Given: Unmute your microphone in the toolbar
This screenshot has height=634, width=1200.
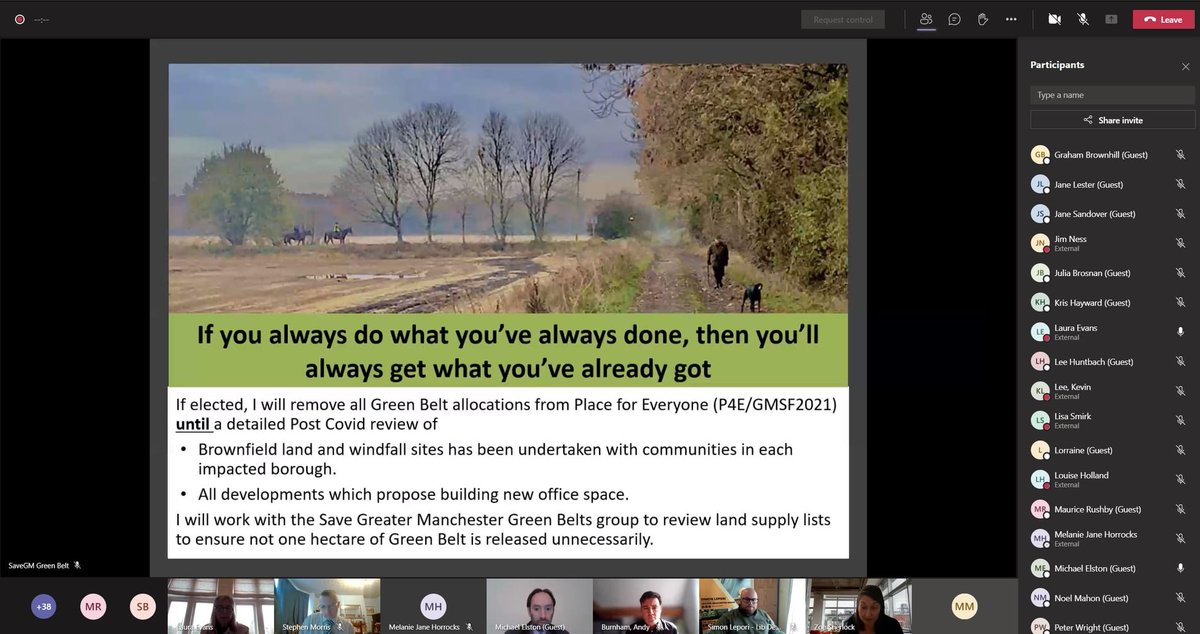Looking at the screenshot, I should coord(1083,19).
